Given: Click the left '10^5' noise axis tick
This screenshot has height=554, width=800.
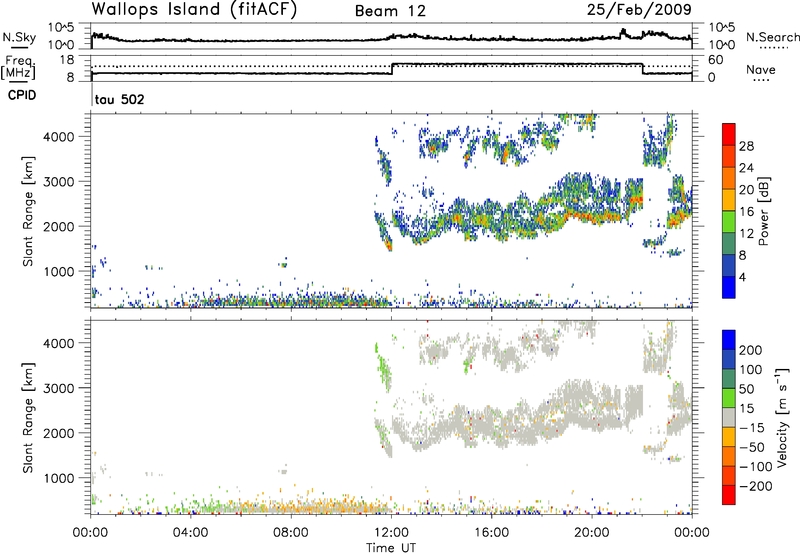Looking at the screenshot, I should click(x=61, y=27).
